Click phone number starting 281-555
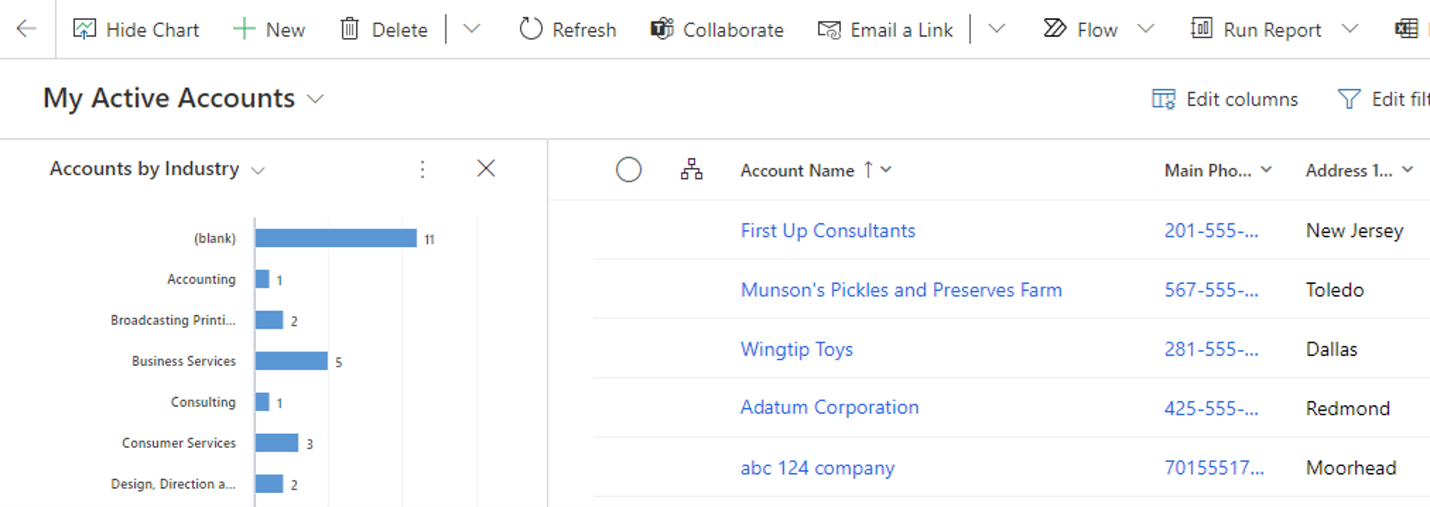Screen dimensions: 1430x507 [x=1212, y=349]
